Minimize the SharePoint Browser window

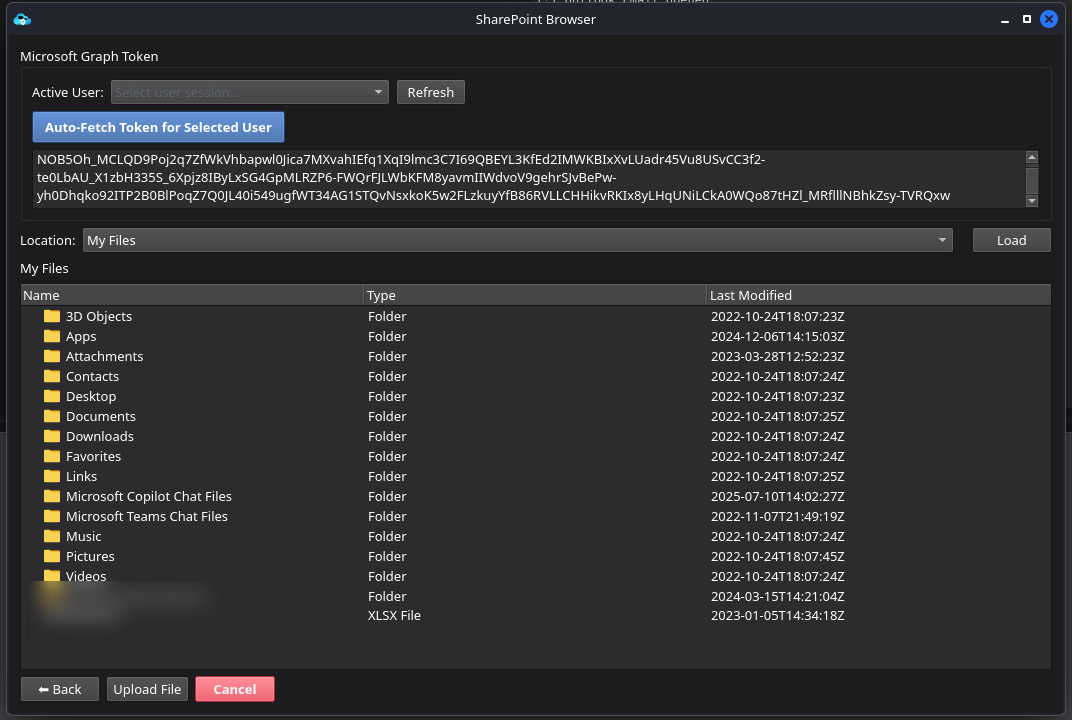pyautogui.click(x=1004, y=20)
